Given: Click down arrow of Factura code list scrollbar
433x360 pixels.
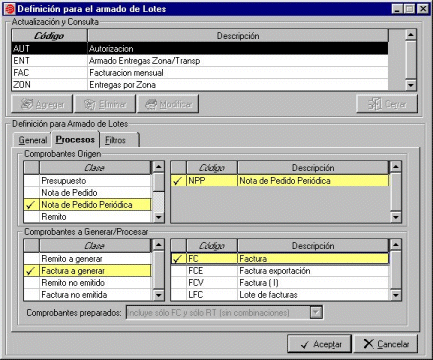Looking at the screenshot, I should click(x=396, y=295).
